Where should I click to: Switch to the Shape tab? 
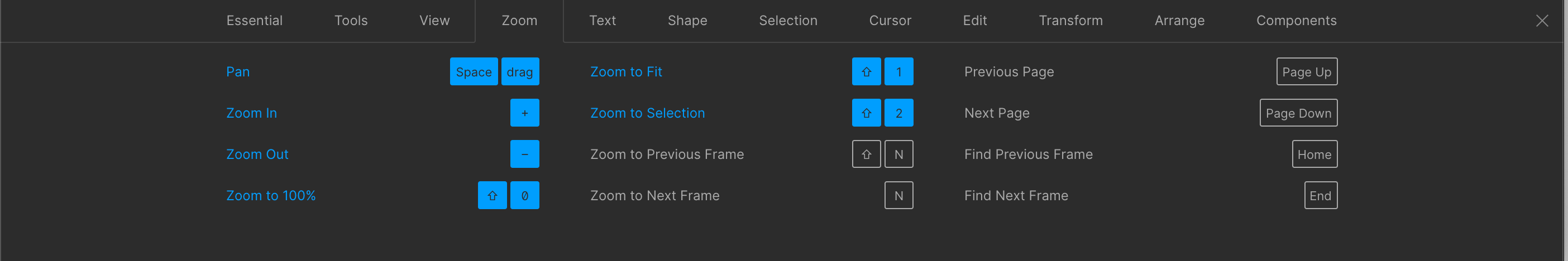tap(687, 21)
